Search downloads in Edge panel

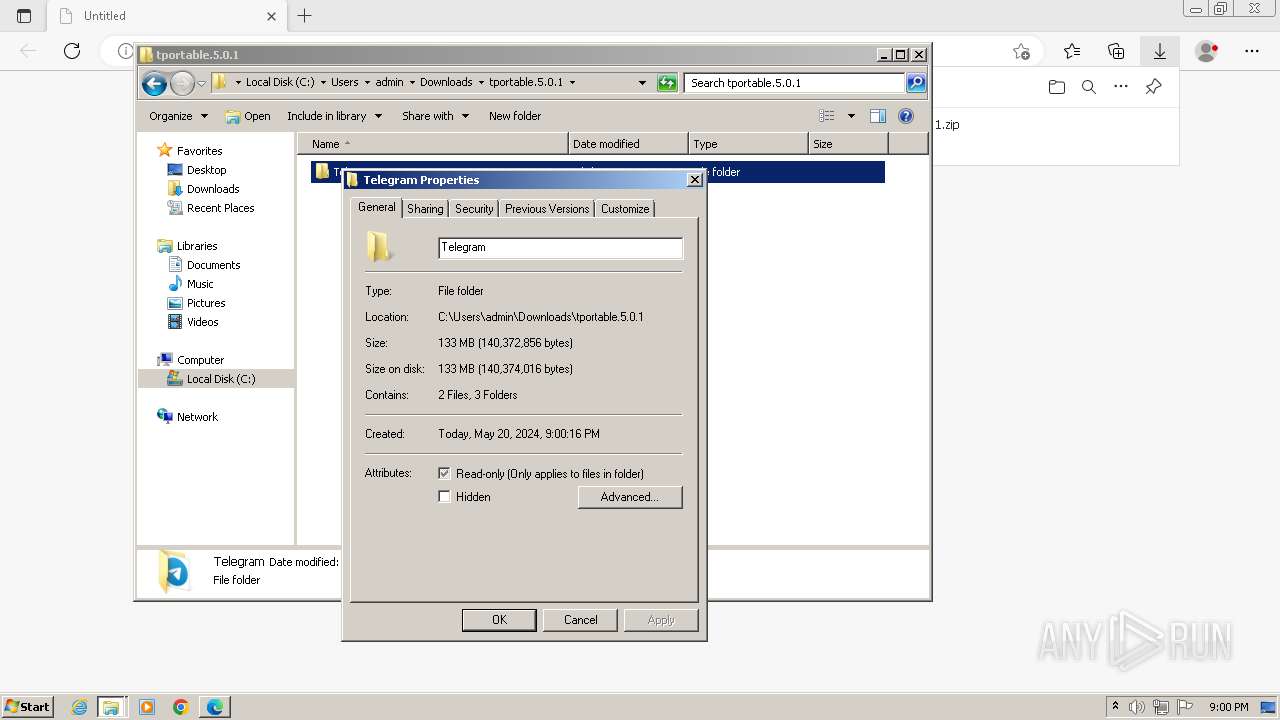coord(1089,87)
